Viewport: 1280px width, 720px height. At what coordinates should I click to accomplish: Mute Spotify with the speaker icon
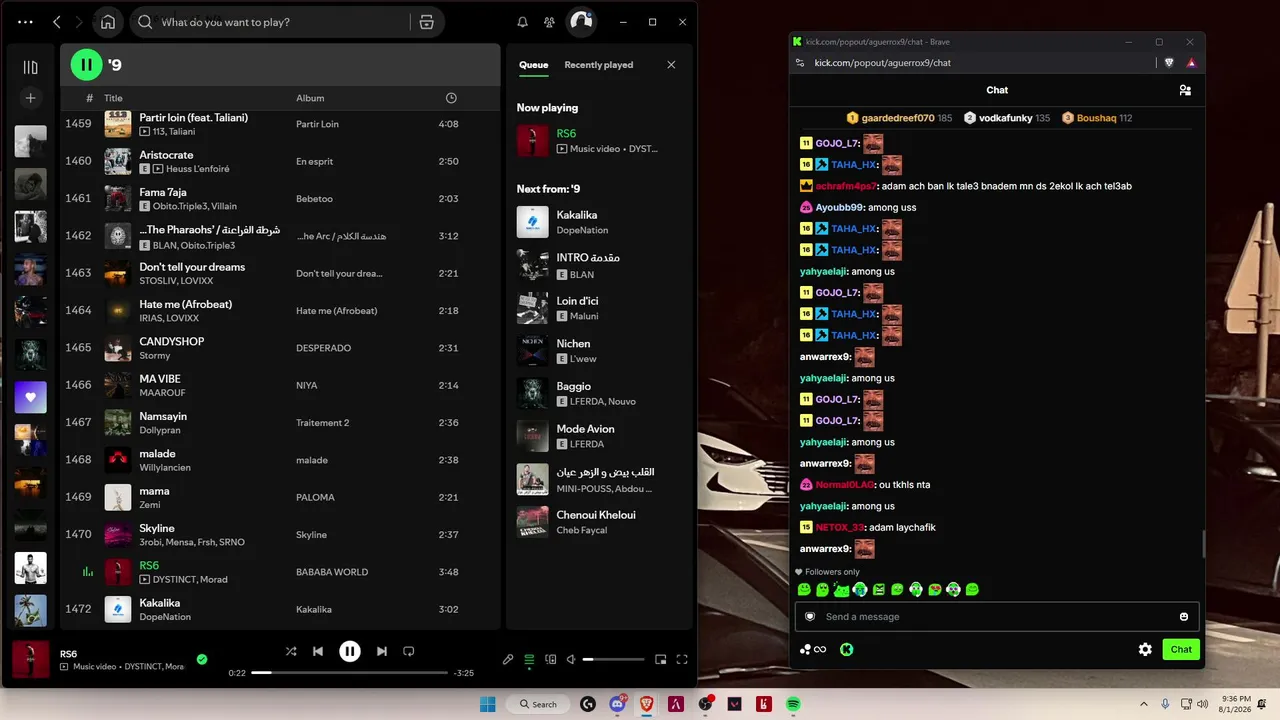coord(571,660)
